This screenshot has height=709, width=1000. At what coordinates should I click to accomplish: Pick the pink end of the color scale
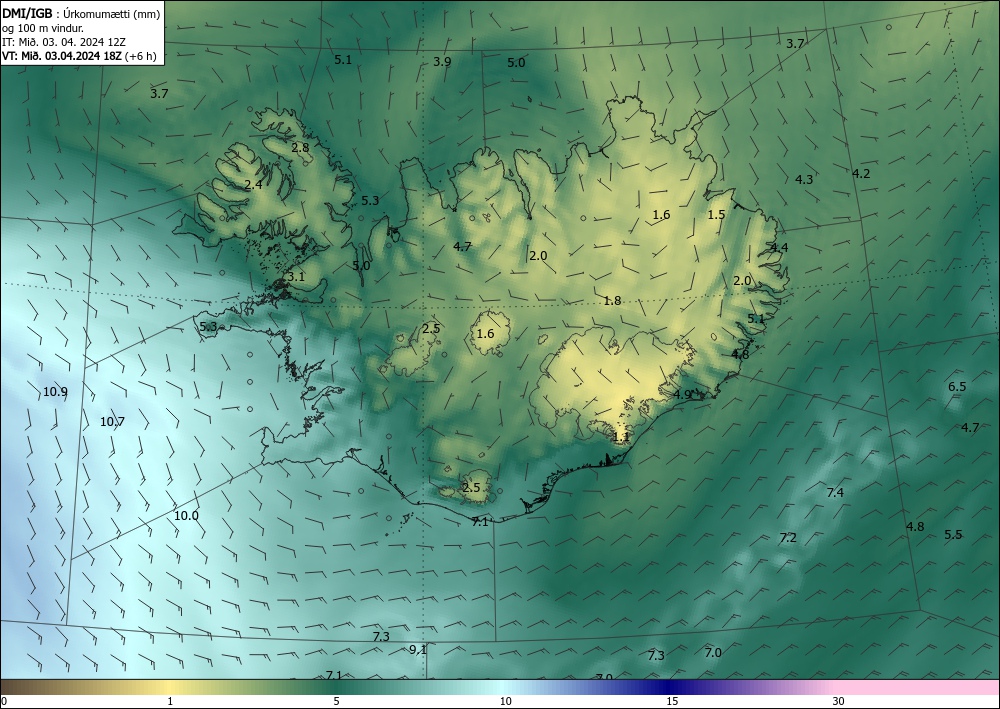click(918, 687)
